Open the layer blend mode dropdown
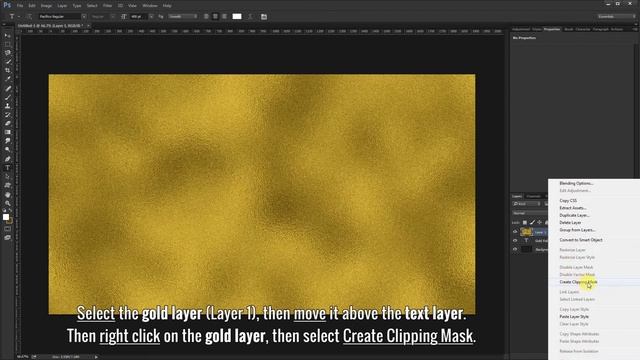 tap(529, 213)
